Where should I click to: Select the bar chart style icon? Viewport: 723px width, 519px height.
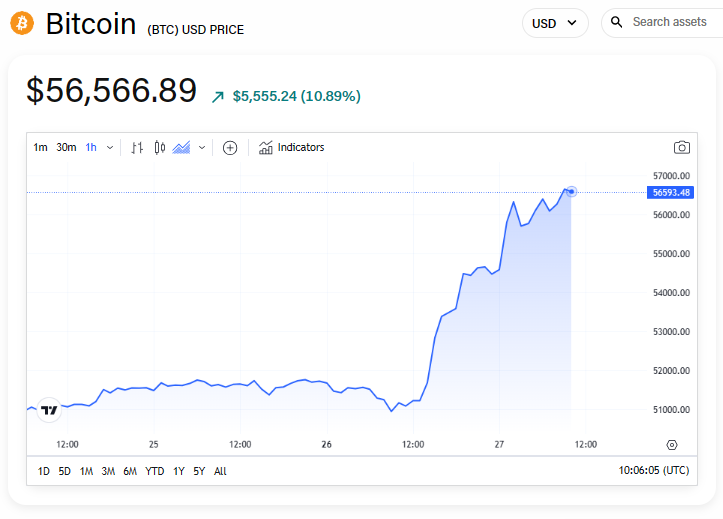[138, 148]
